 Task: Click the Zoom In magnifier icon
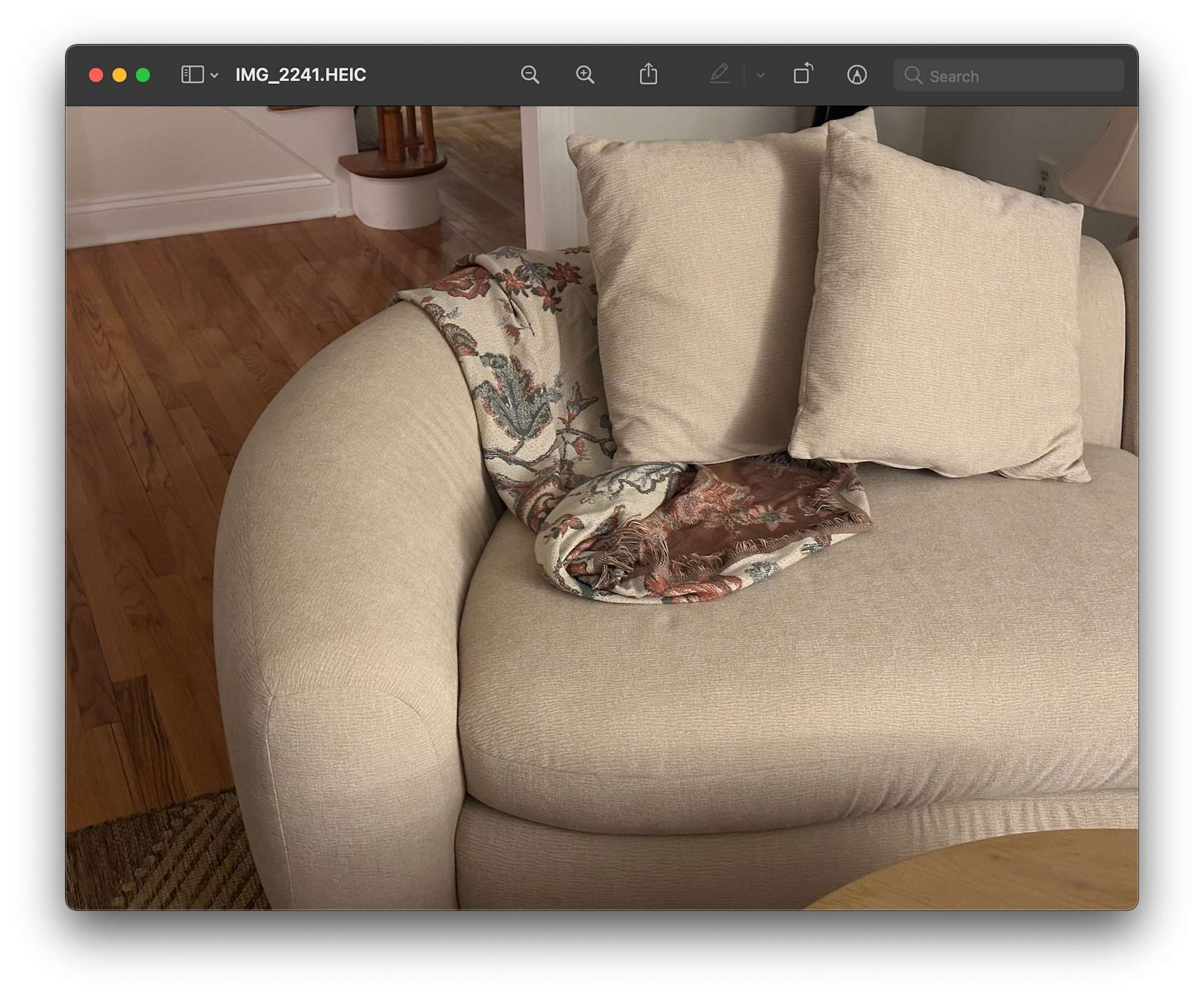tap(585, 75)
